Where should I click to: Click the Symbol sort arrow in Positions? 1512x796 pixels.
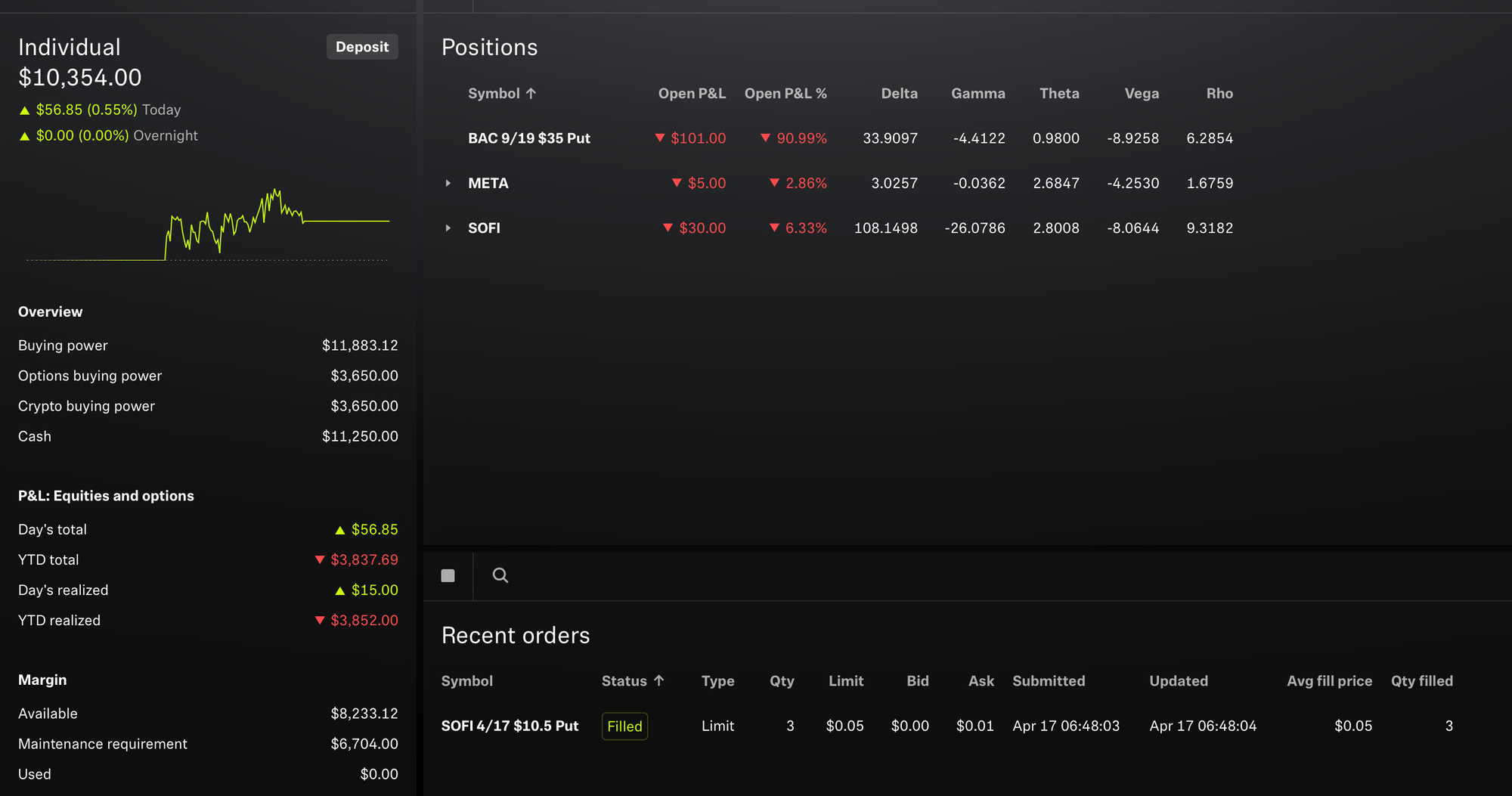tap(531, 93)
